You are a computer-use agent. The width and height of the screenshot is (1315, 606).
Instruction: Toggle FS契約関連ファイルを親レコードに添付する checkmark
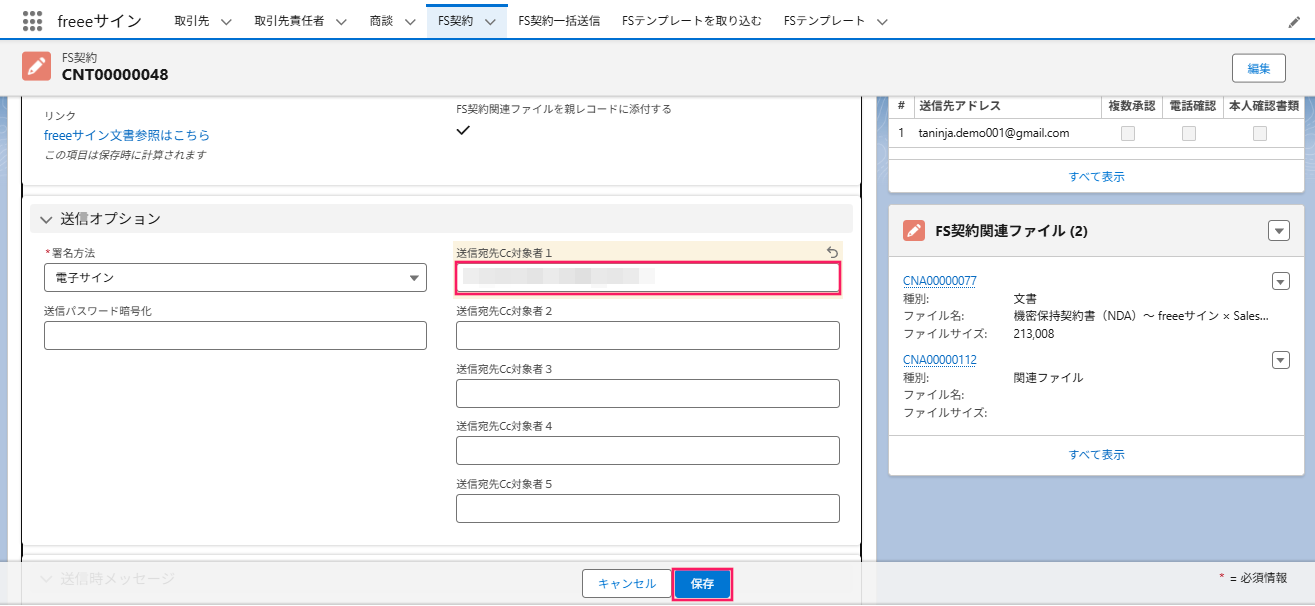463,130
